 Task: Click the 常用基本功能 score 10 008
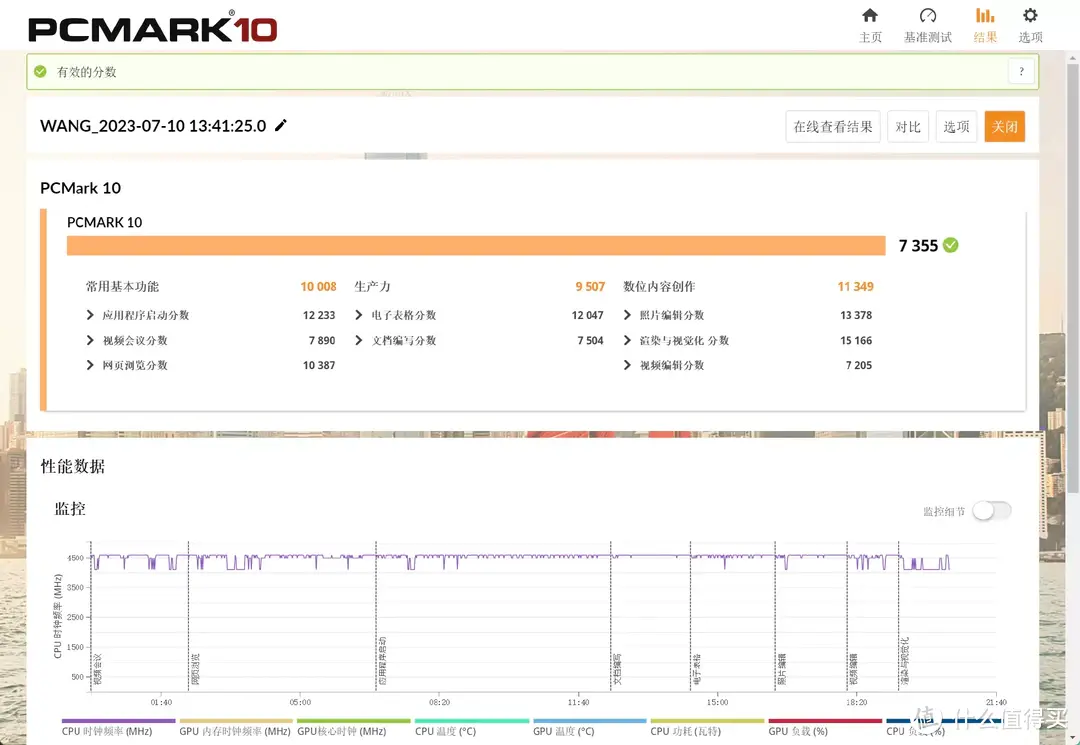(x=318, y=286)
